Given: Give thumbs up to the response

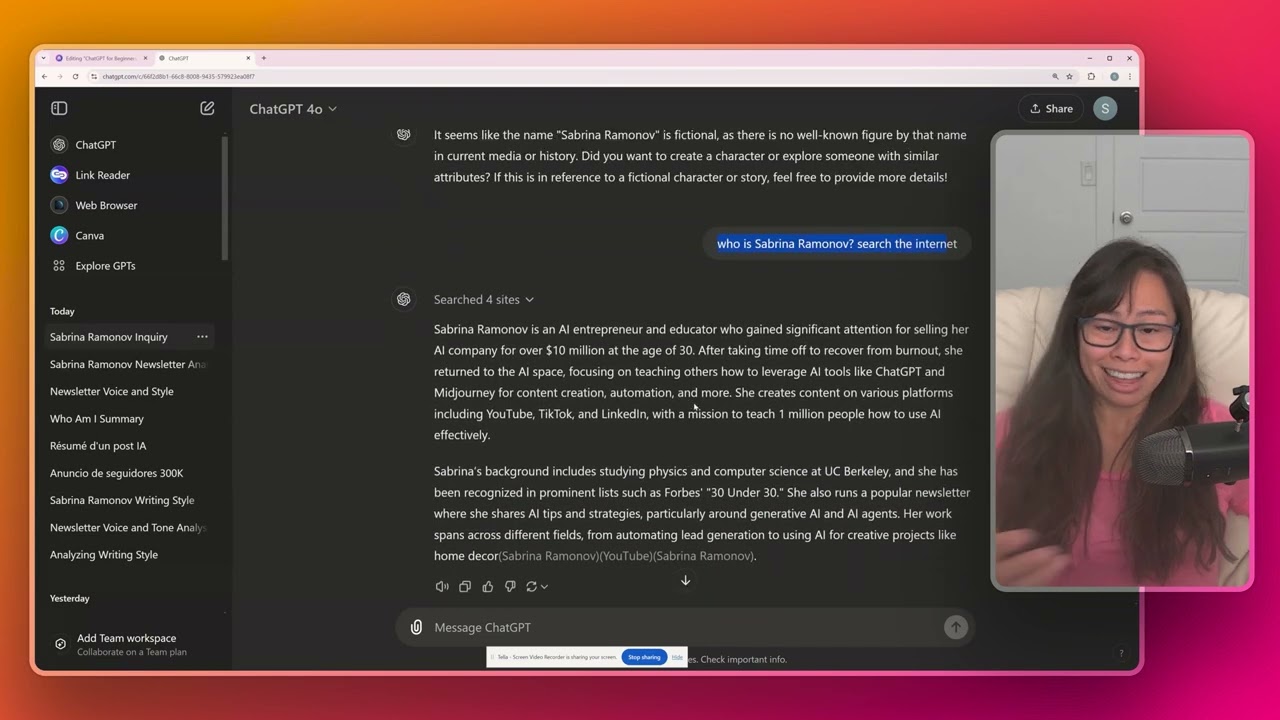Looking at the screenshot, I should coord(488,586).
